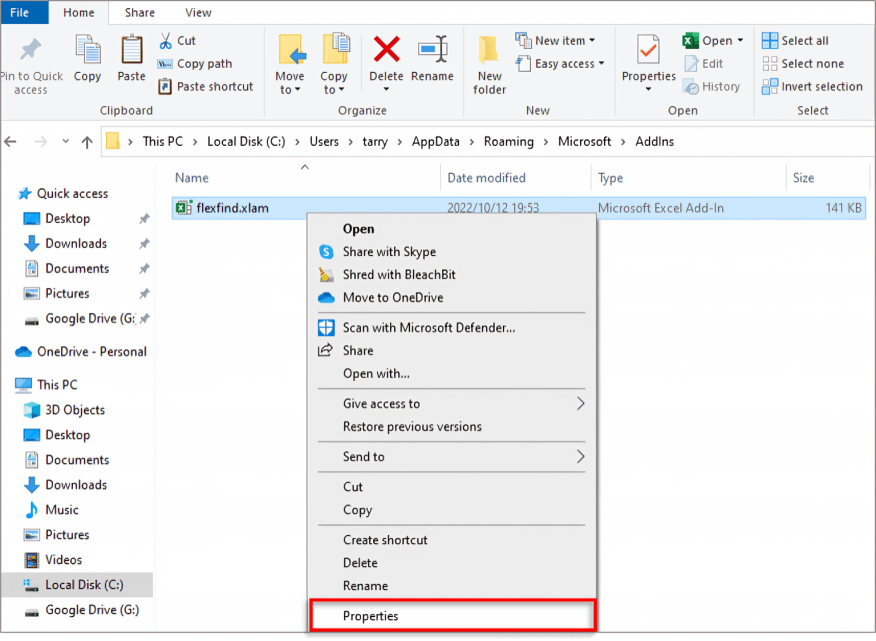Click the Cut scissors icon in ribbon
876x641 pixels.
tap(166, 41)
